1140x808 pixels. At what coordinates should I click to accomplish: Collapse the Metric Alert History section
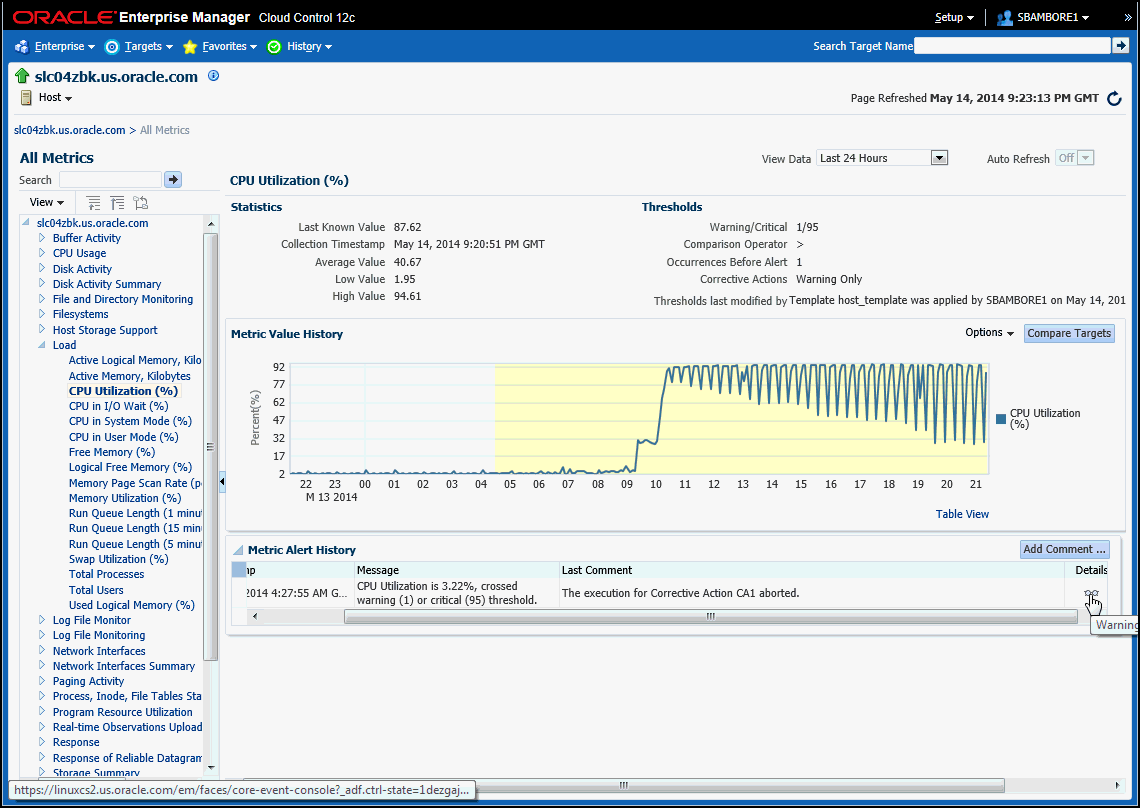[x=238, y=550]
